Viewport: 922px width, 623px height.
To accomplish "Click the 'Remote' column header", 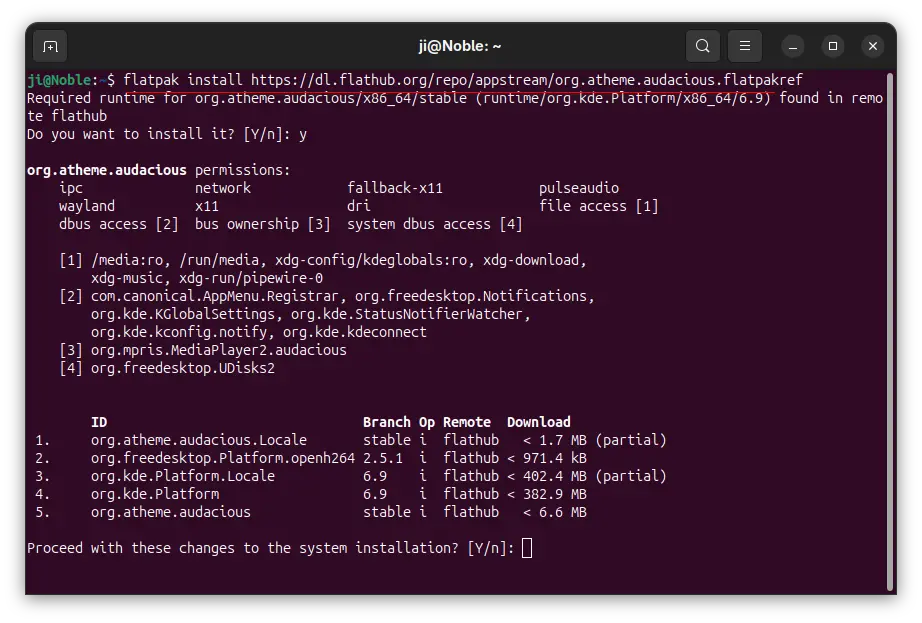I will (467, 423).
